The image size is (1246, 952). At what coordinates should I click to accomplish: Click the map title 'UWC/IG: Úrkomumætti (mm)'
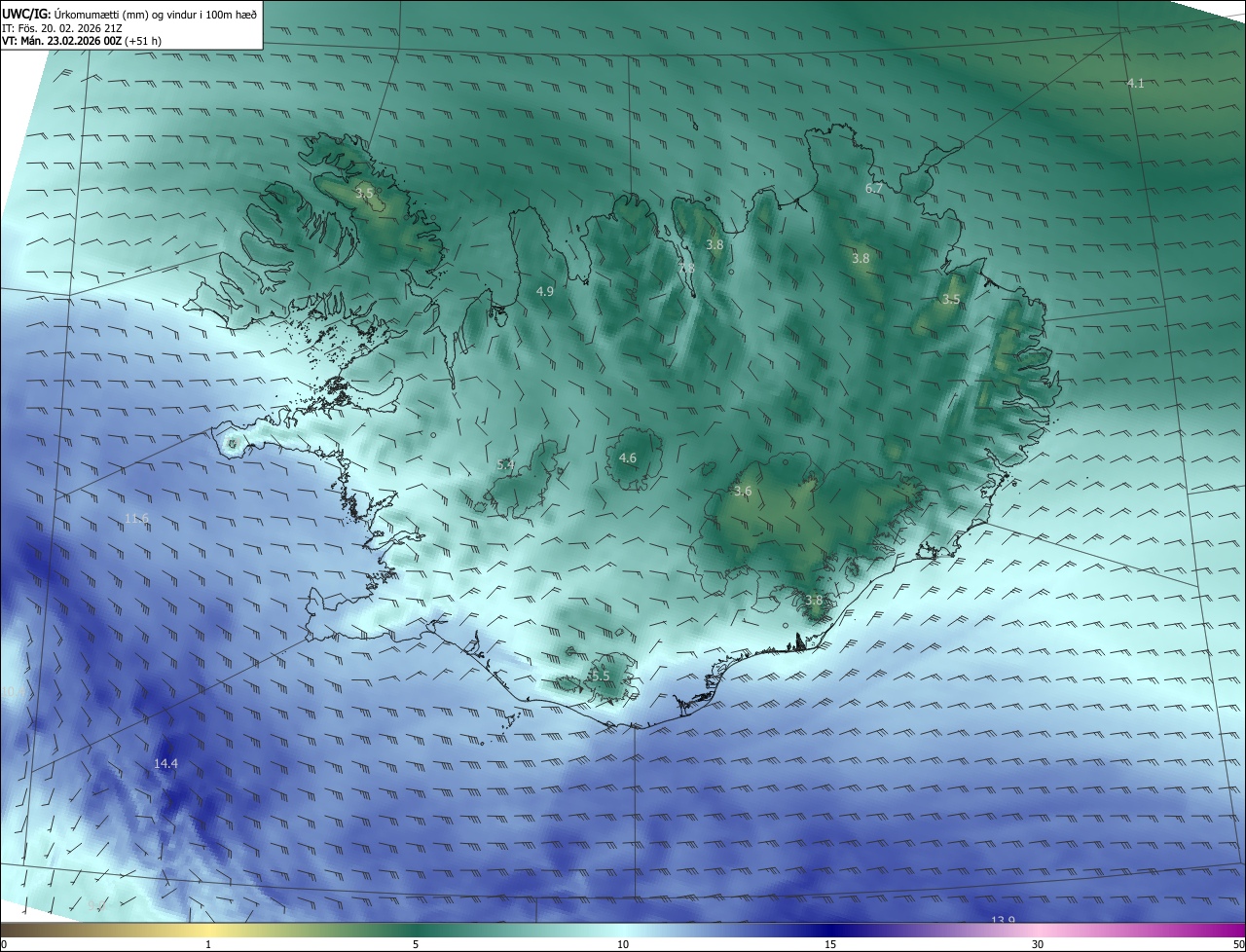pos(75,13)
